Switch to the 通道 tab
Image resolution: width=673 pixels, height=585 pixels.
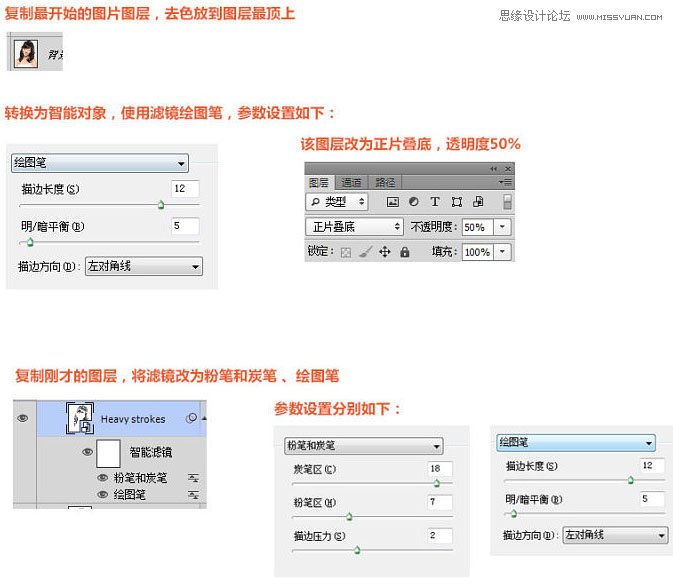tap(351, 182)
